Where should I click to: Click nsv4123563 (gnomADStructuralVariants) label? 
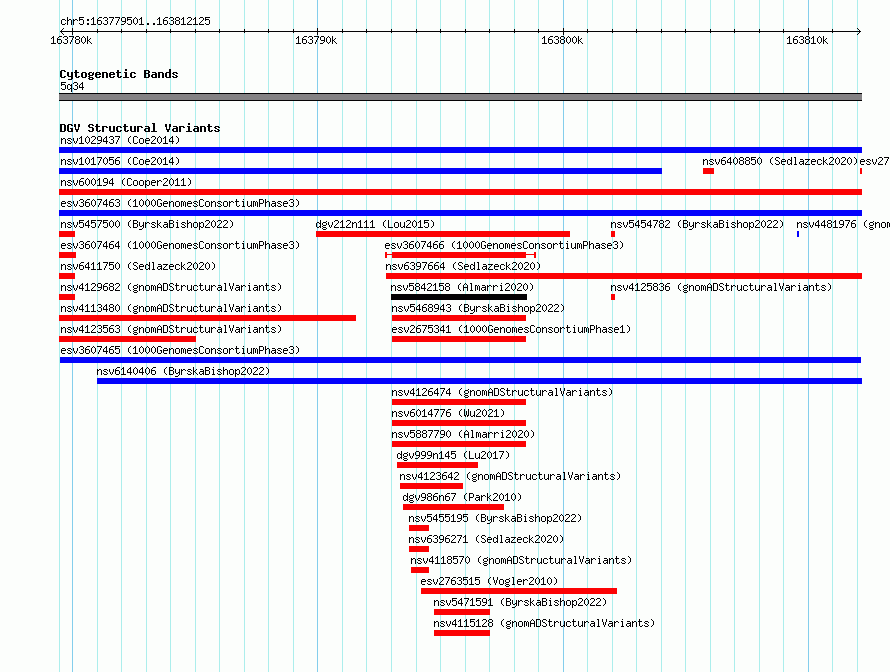tap(171, 329)
